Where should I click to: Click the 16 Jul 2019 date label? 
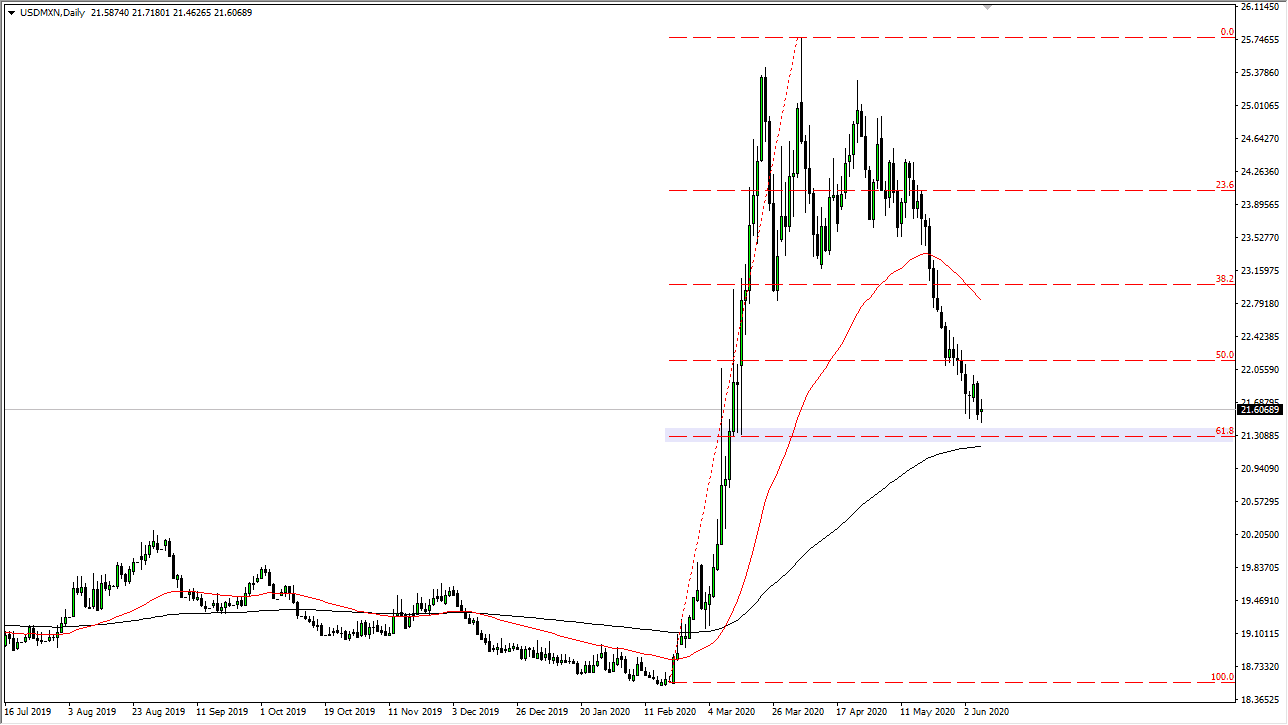coord(27,713)
